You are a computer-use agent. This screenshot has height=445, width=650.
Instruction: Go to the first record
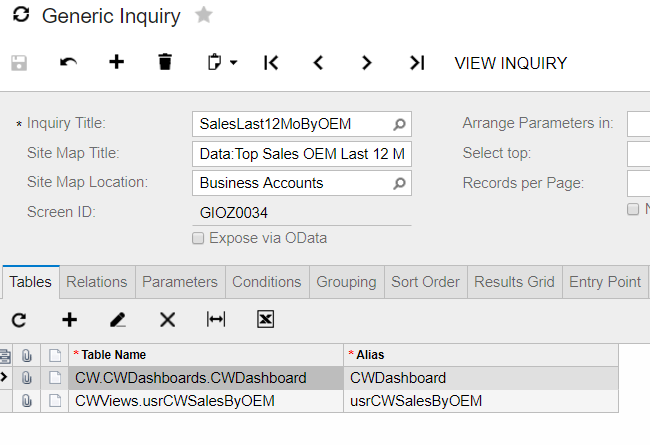271,63
